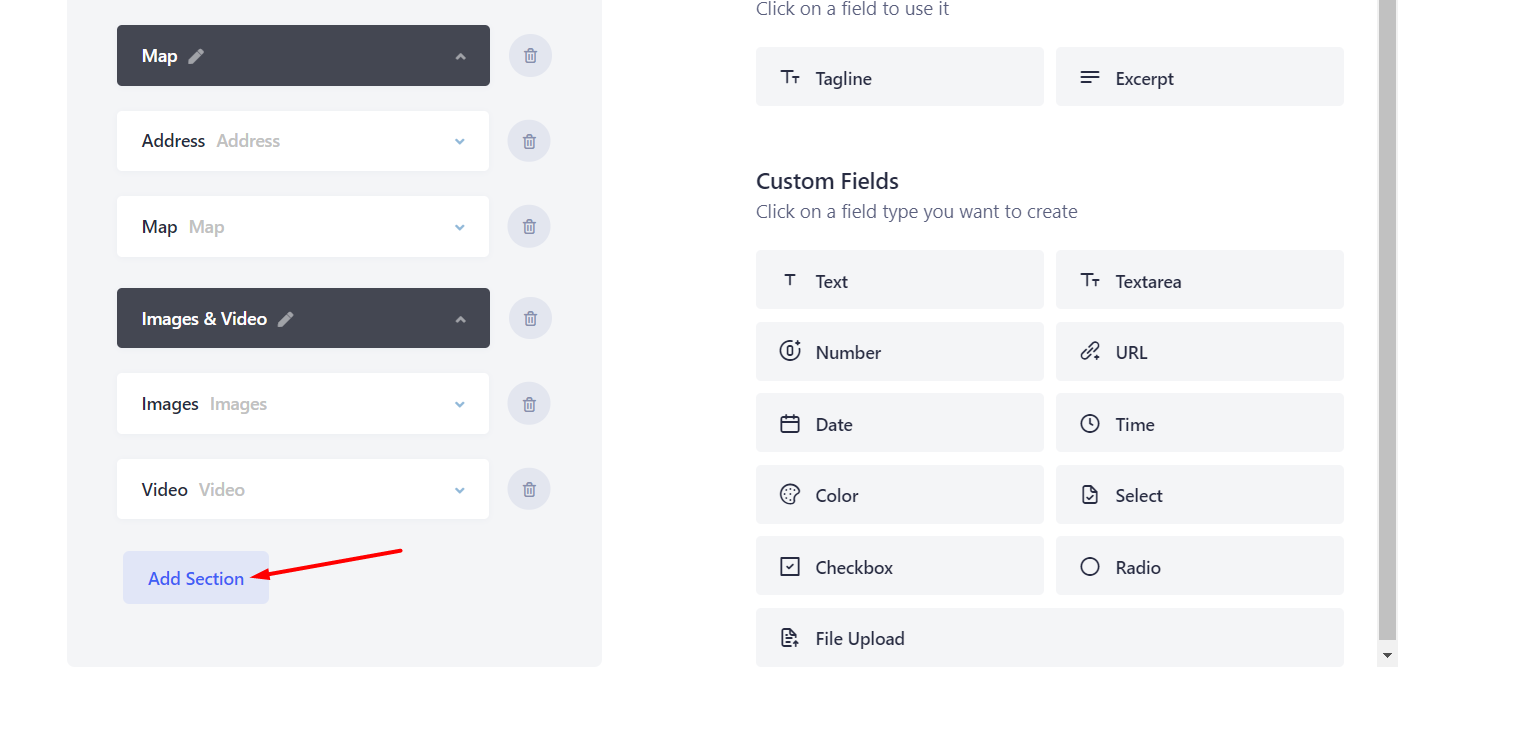
Task: Edit the Images & Video section title
Action: tap(286, 318)
